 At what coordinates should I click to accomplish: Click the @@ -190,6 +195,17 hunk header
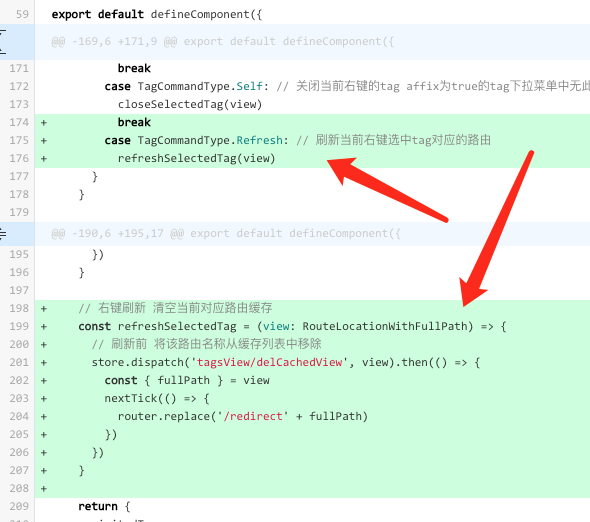coord(226,233)
